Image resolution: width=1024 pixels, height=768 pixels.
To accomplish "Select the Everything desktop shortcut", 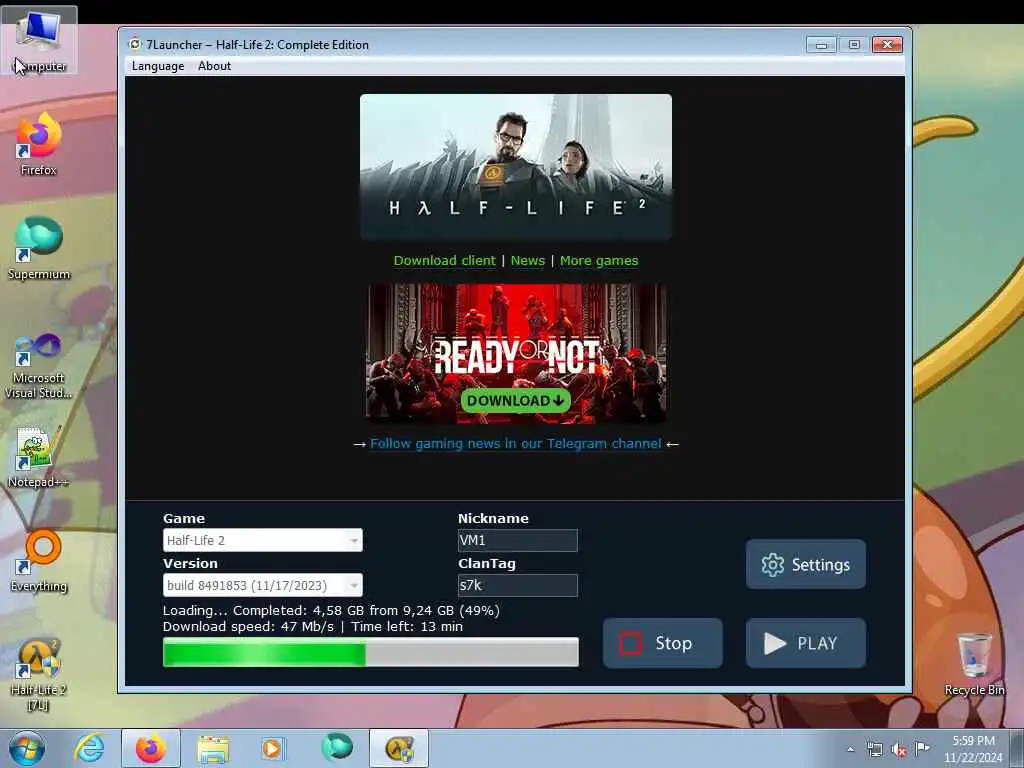I will point(39,562).
